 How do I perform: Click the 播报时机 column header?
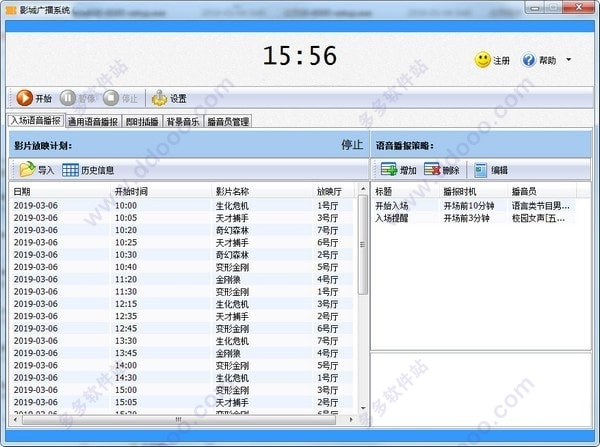[x=474, y=191]
